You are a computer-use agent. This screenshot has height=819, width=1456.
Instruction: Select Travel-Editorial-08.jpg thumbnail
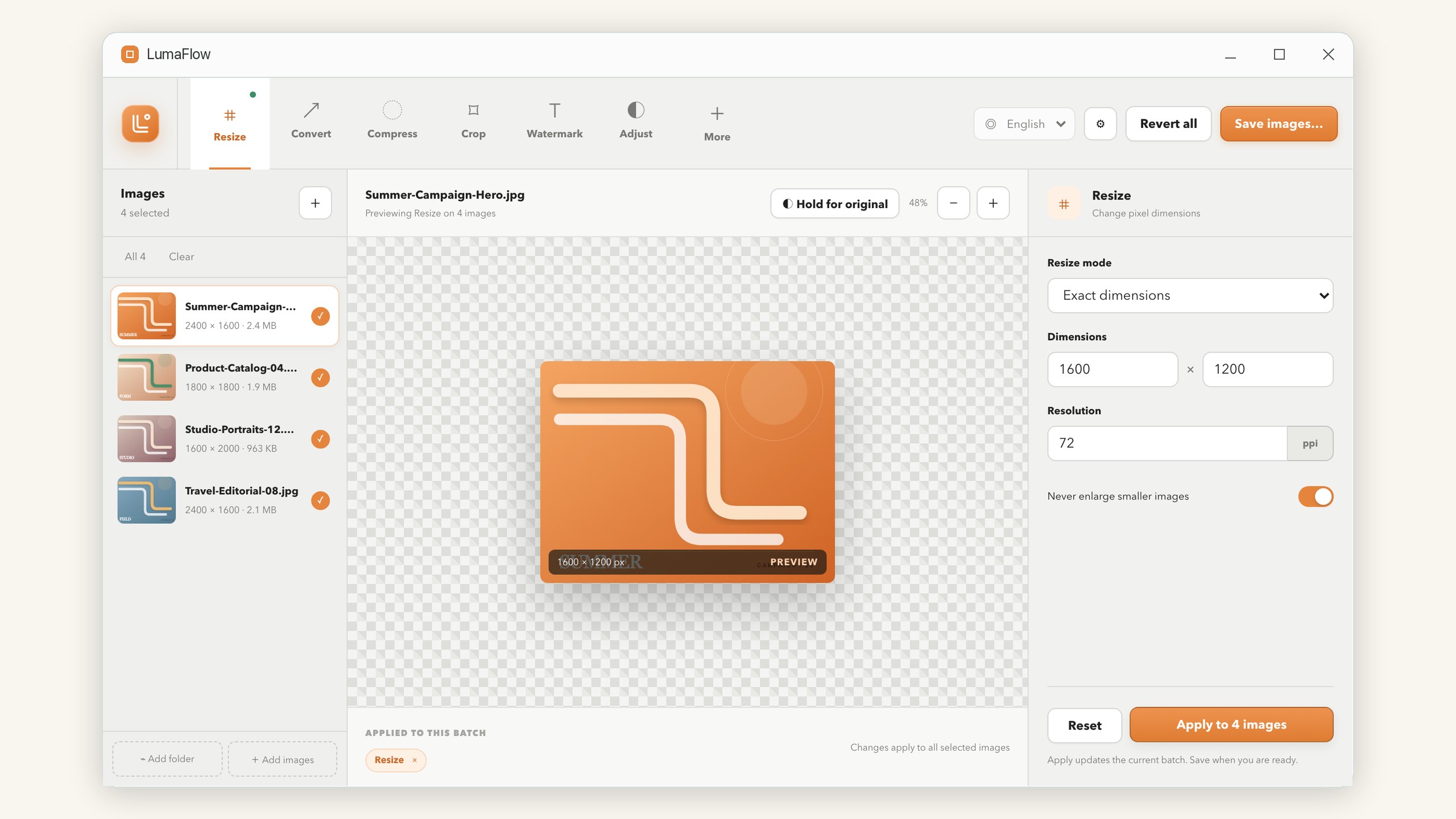pos(146,500)
